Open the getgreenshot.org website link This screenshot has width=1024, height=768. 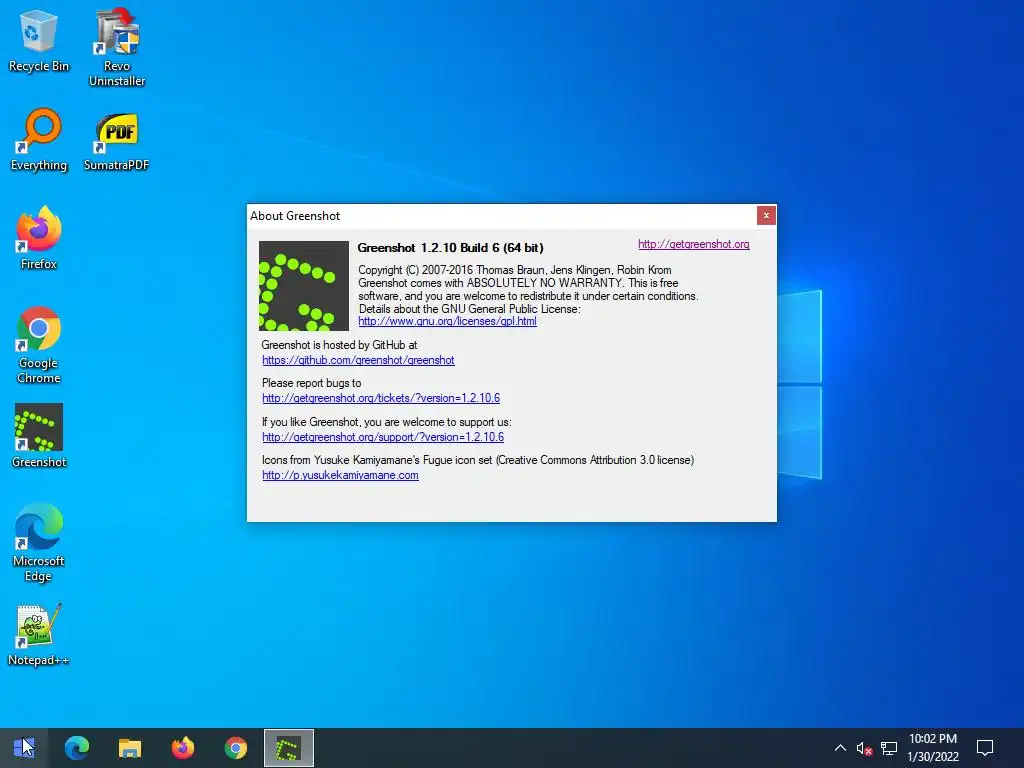click(694, 244)
